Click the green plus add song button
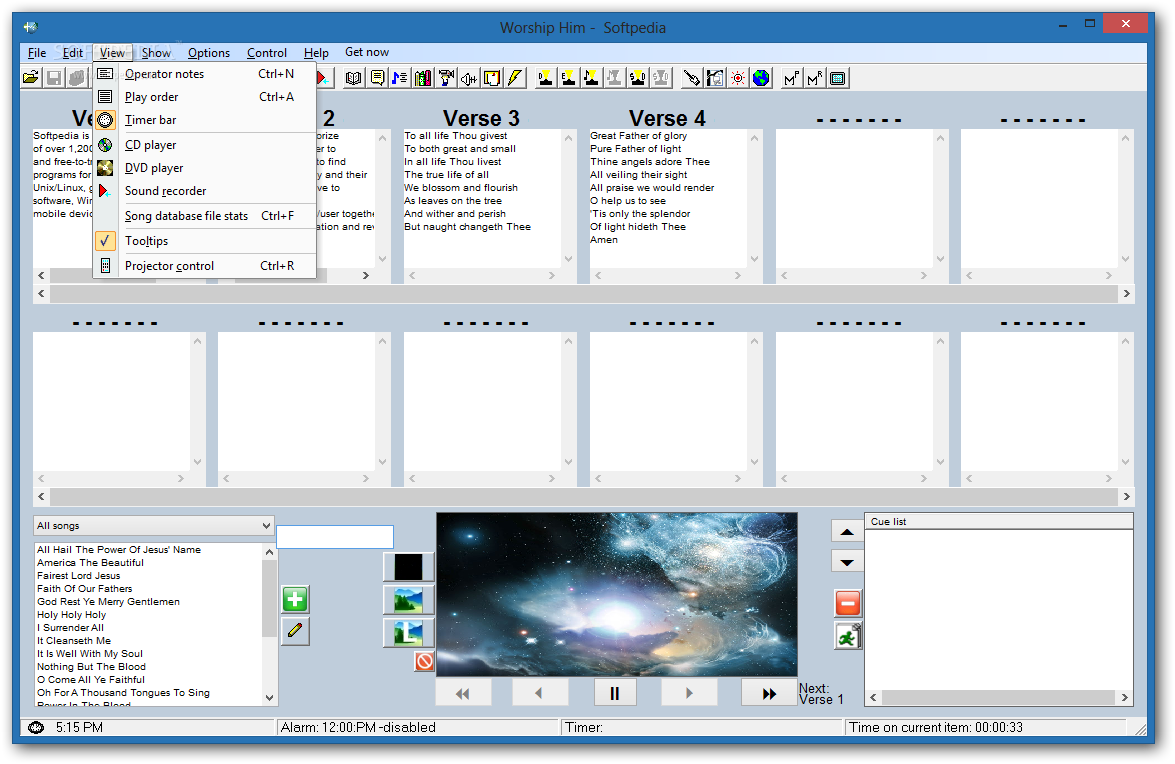 295,599
